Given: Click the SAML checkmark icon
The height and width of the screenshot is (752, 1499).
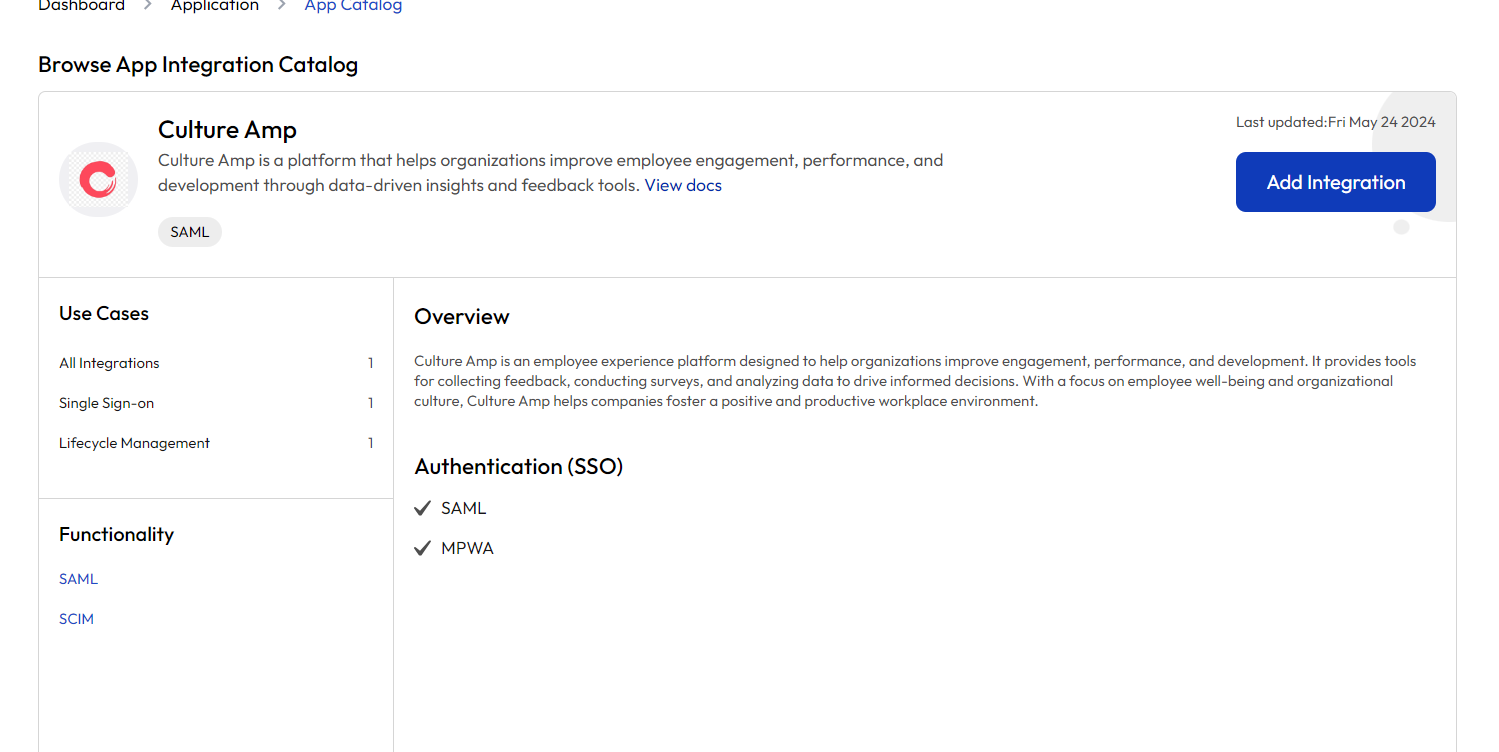Looking at the screenshot, I should tap(423, 509).
